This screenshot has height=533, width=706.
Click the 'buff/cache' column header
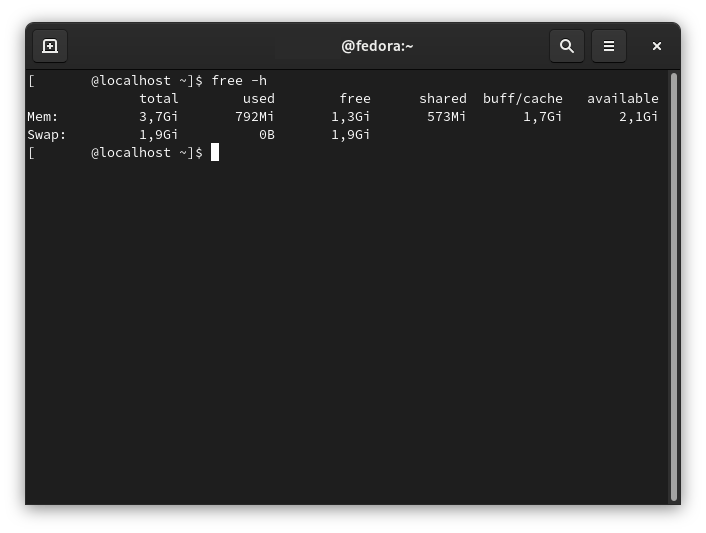tap(523, 99)
